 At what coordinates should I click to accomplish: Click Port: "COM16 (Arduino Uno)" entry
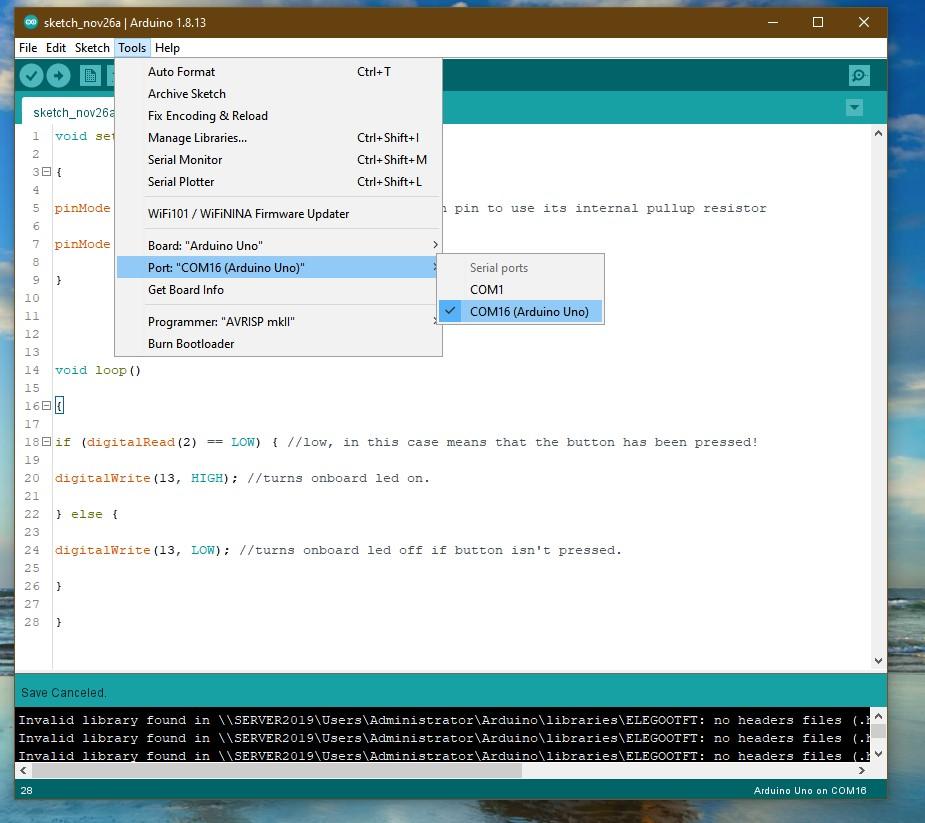tap(278, 267)
